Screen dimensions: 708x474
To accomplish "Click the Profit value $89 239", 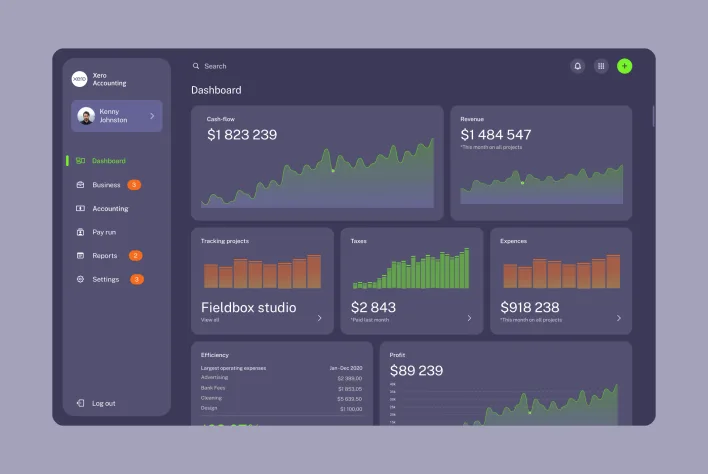I will (x=416, y=371).
